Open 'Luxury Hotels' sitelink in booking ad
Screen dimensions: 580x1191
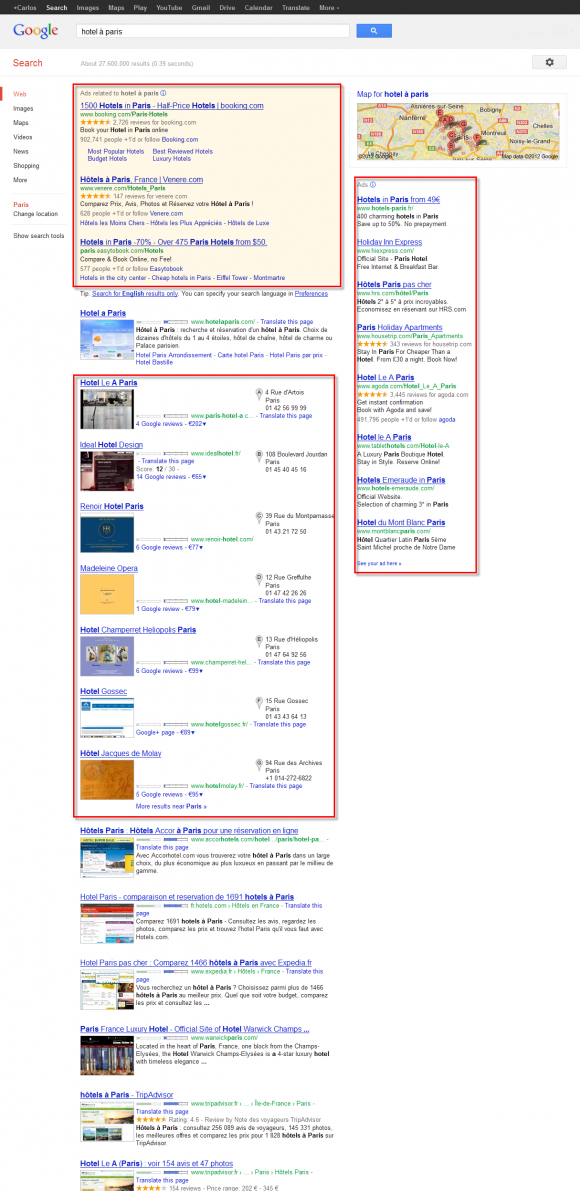(172, 159)
